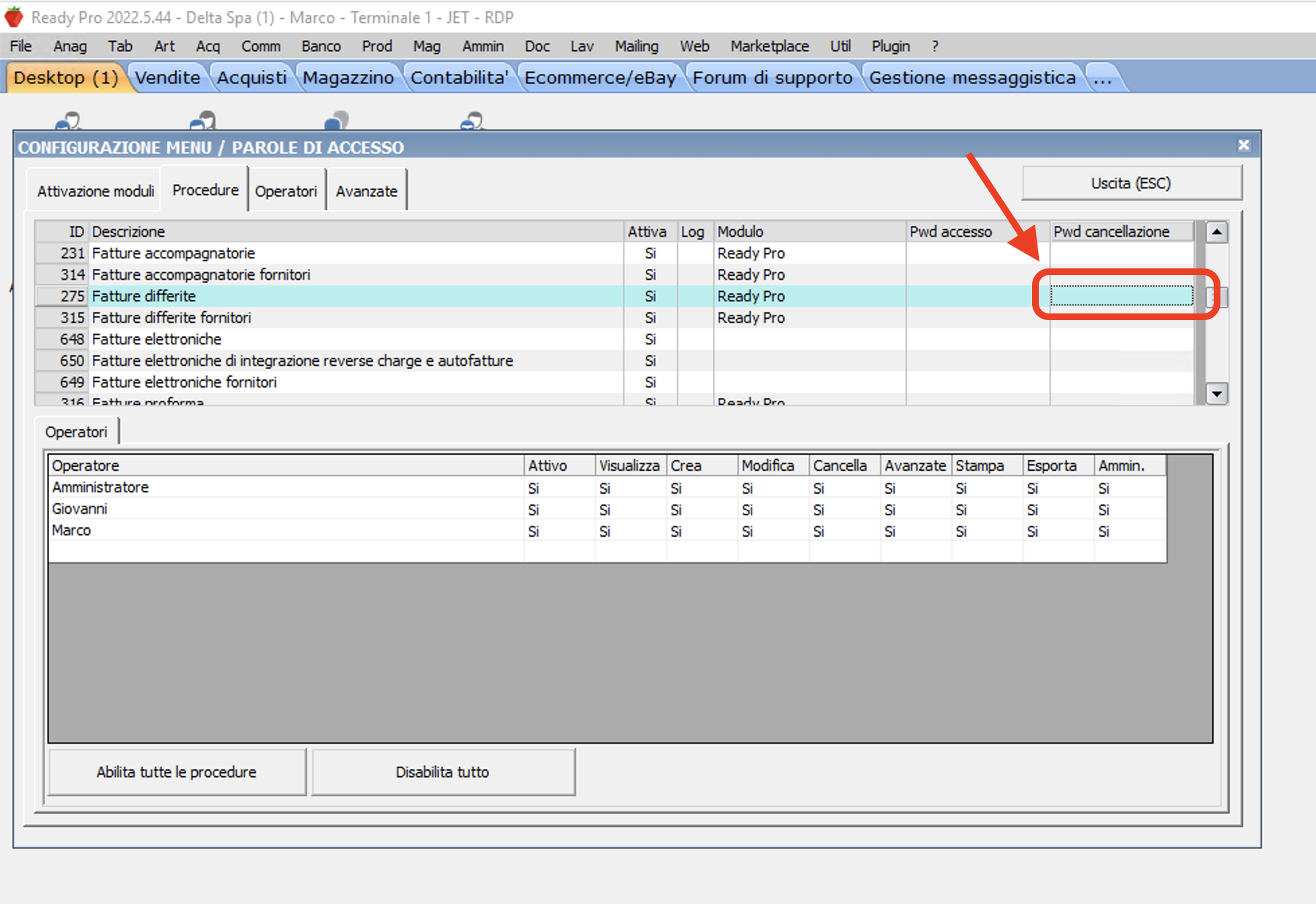Open the Ammin menu
The width and height of the screenshot is (1316, 904).
coord(483,46)
